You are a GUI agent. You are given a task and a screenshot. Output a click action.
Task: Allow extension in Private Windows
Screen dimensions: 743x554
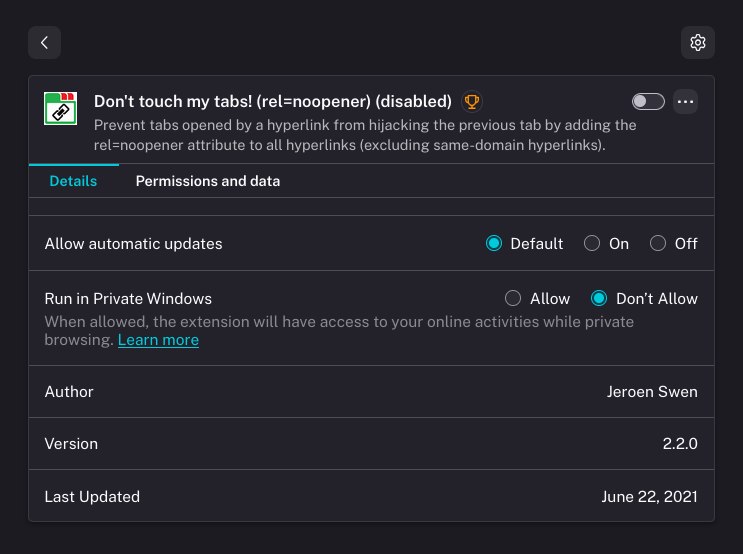[x=513, y=298]
